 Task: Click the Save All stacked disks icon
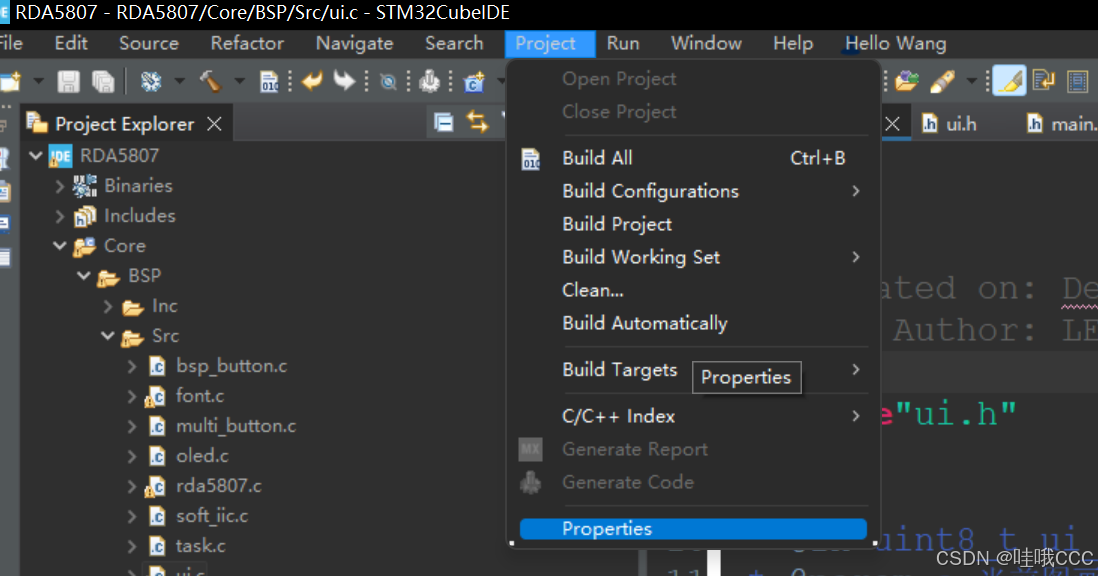[x=103, y=82]
